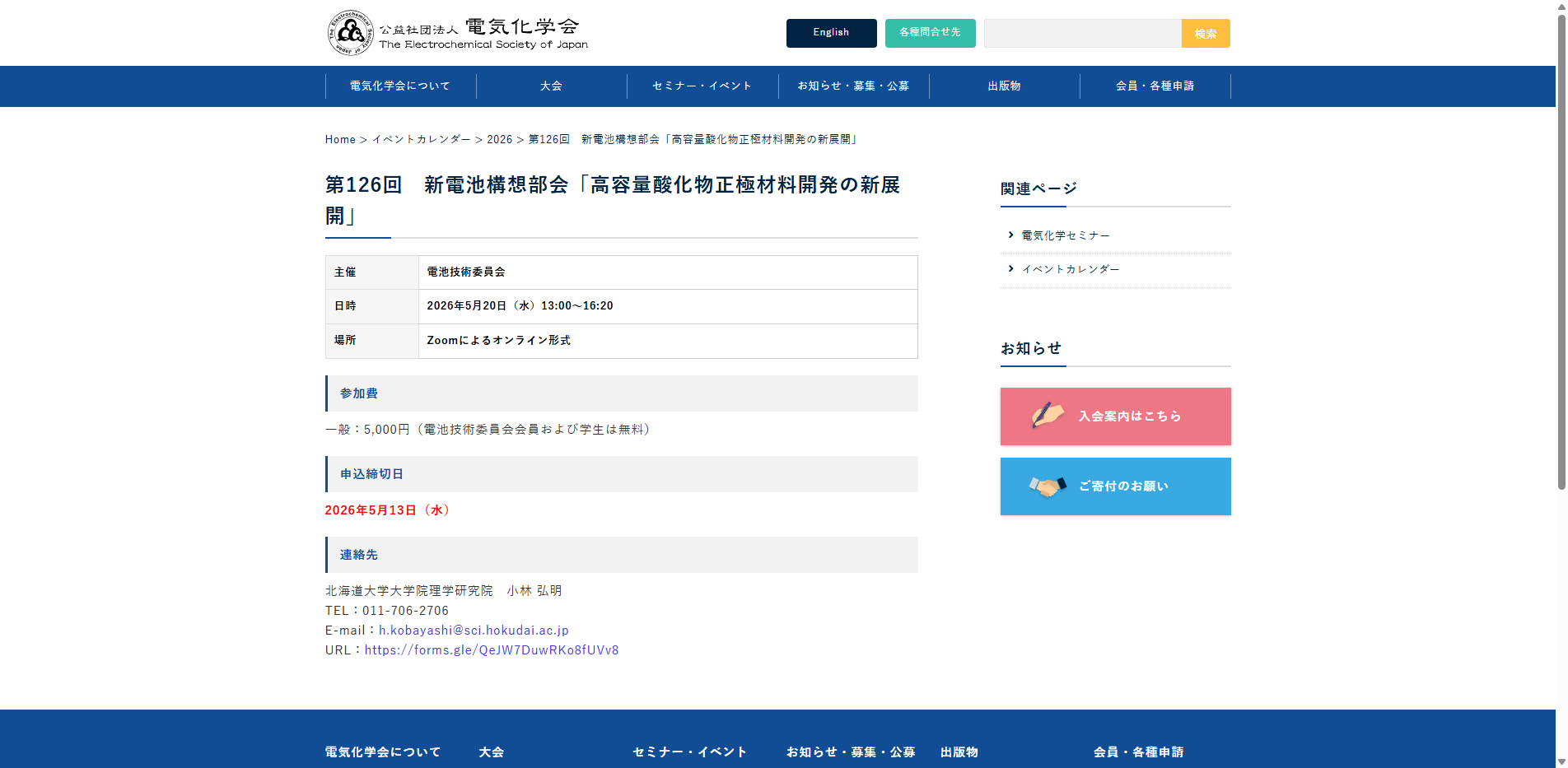Click the page vertical scrollbar

point(1561,247)
